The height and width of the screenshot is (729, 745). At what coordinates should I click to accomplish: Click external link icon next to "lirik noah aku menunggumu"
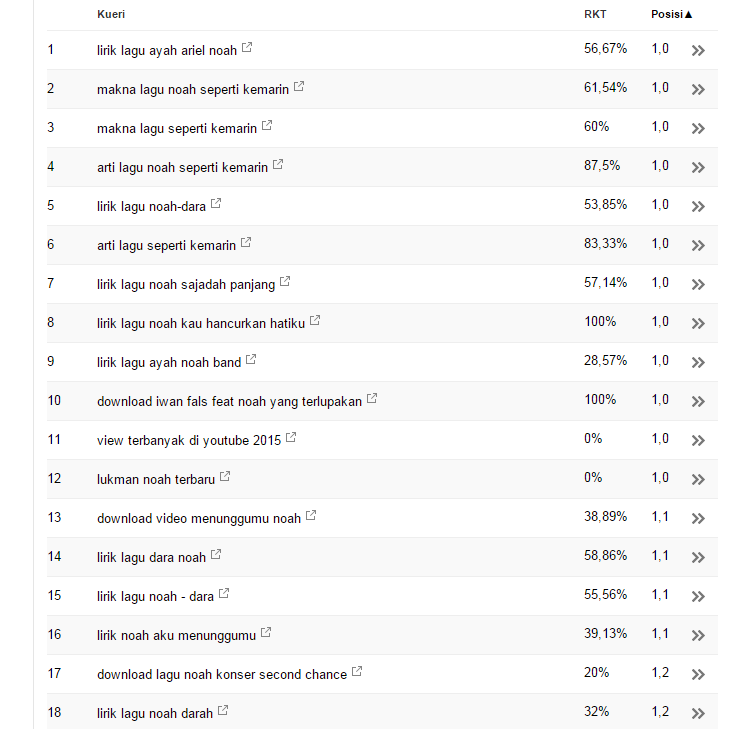coord(265,633)
